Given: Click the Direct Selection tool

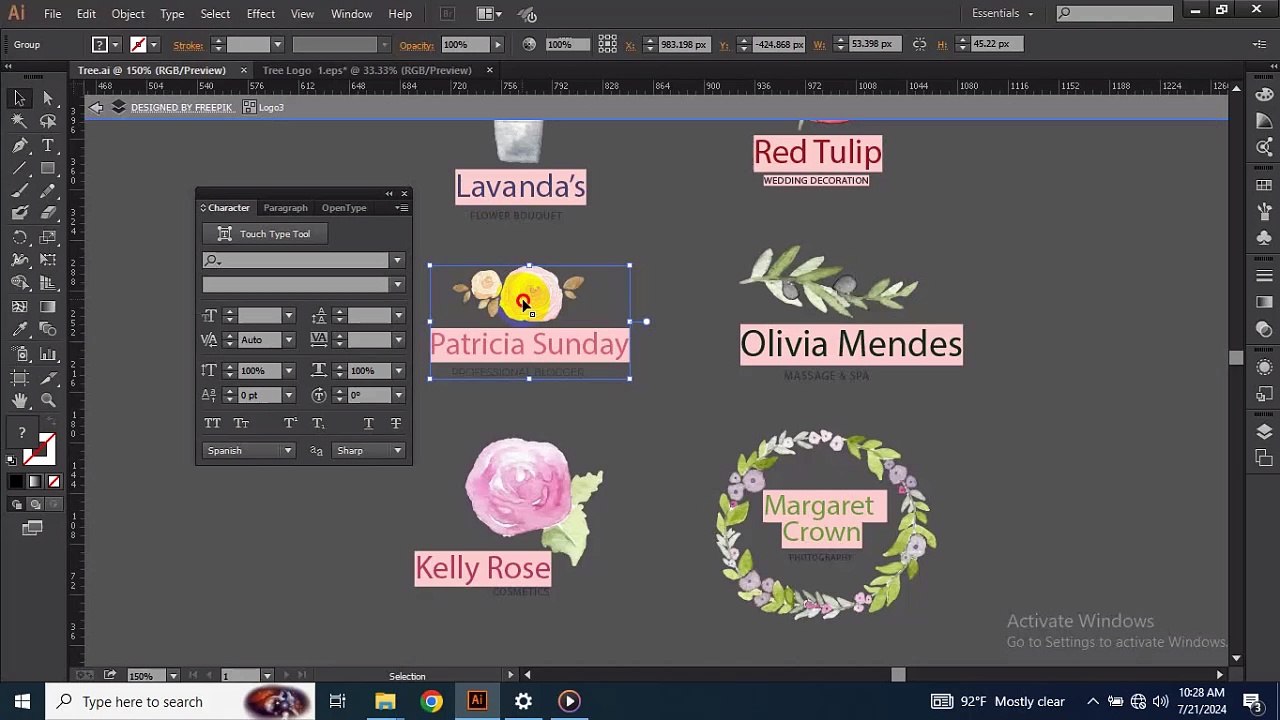Looking at the screenshot, I should (47, 98).
